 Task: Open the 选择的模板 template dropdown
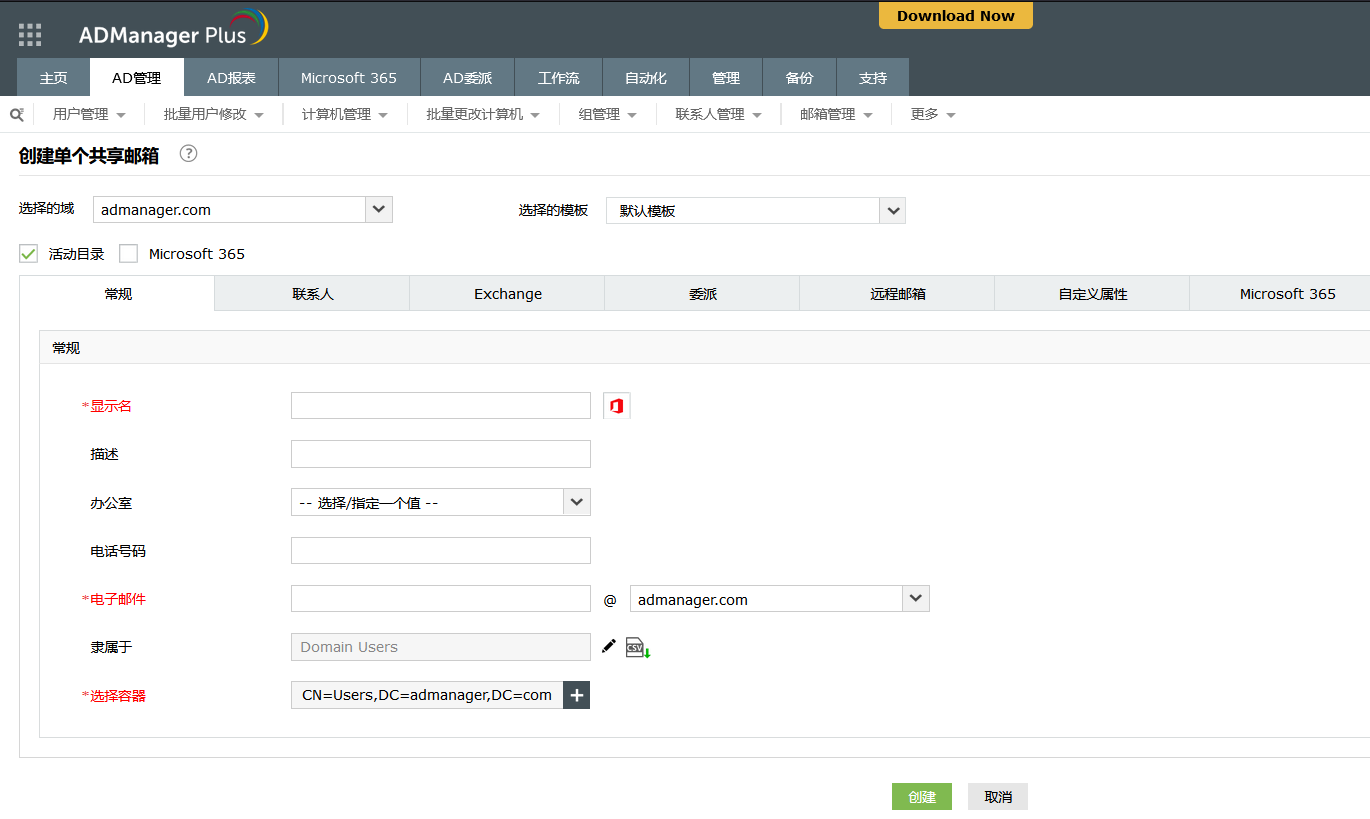tap(892, 211)
